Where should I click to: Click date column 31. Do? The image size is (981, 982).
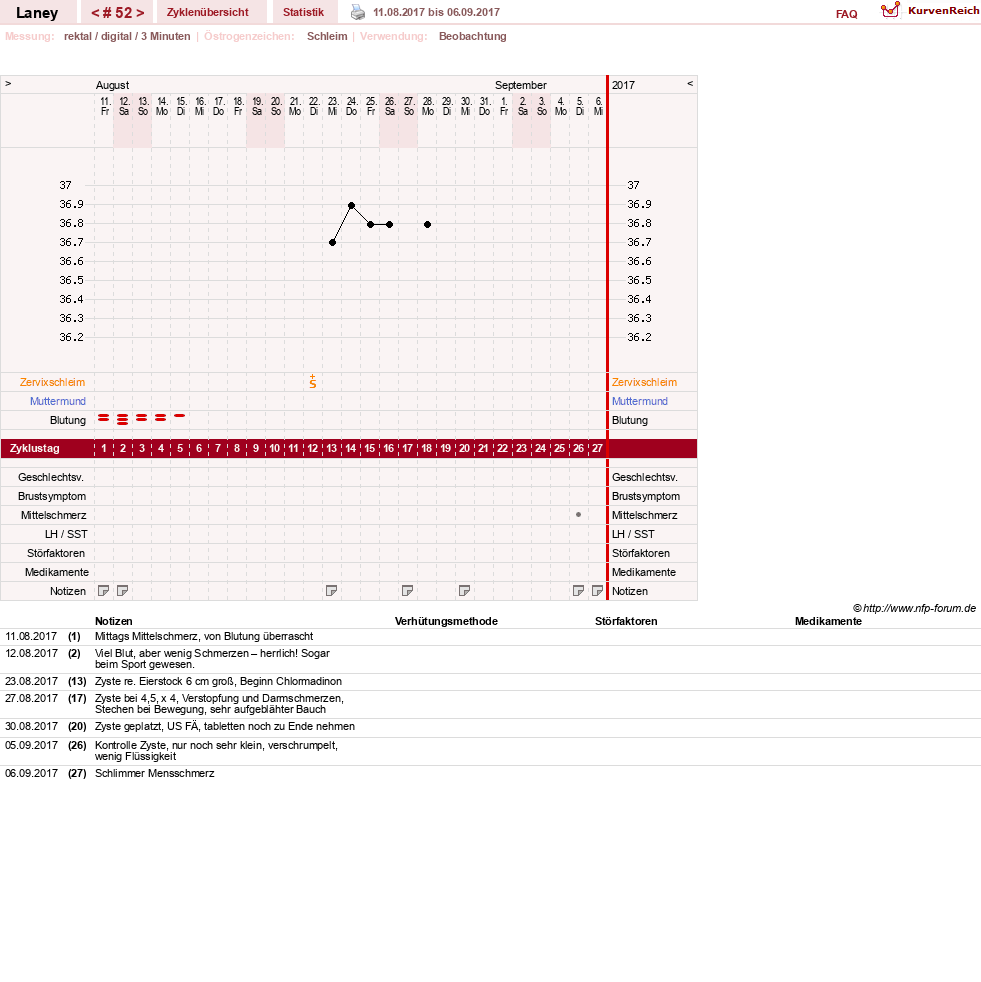pyautogui.click(x=484, y=106)
